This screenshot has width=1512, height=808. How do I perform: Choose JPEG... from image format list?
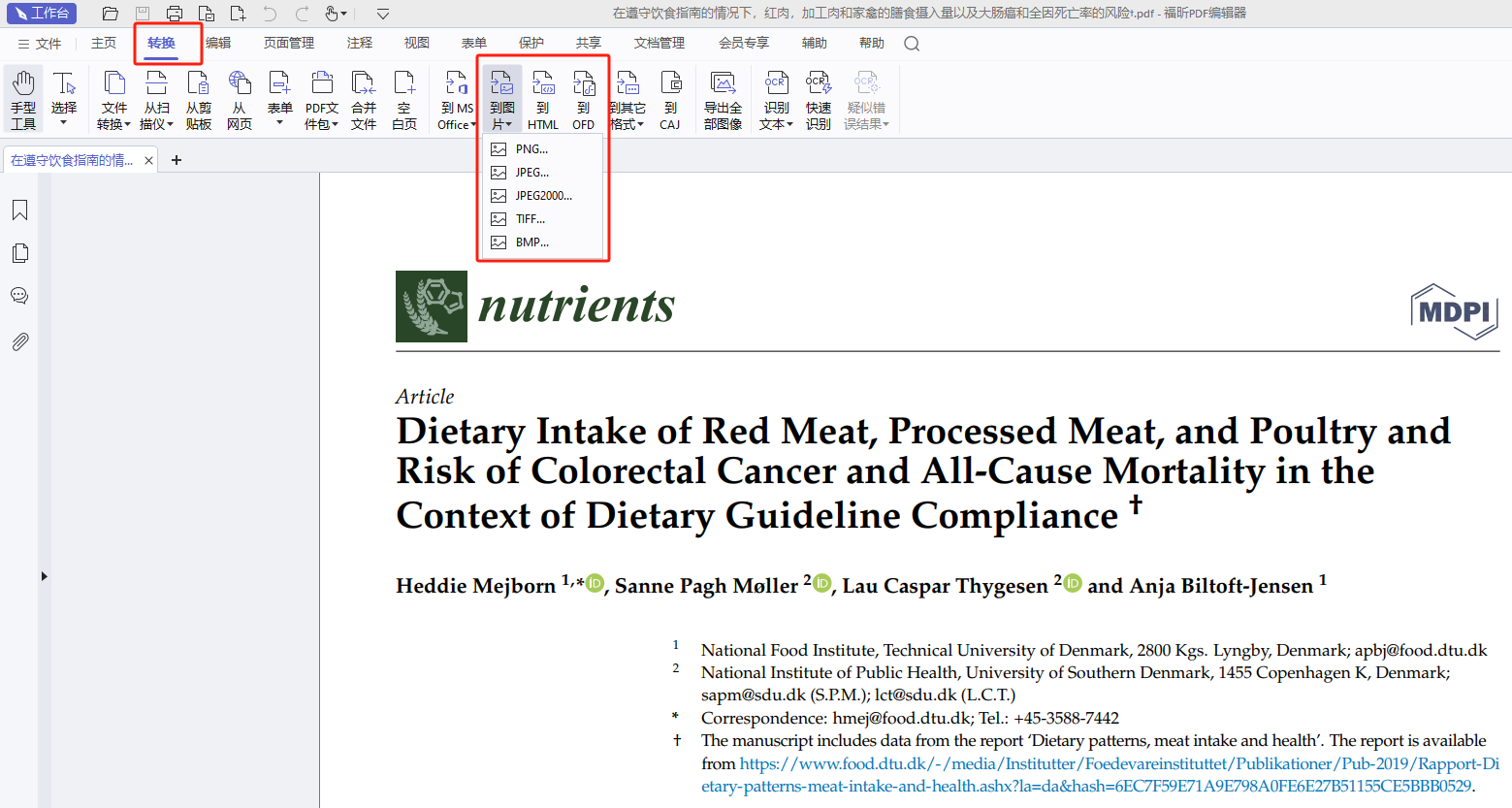point(543,172)
